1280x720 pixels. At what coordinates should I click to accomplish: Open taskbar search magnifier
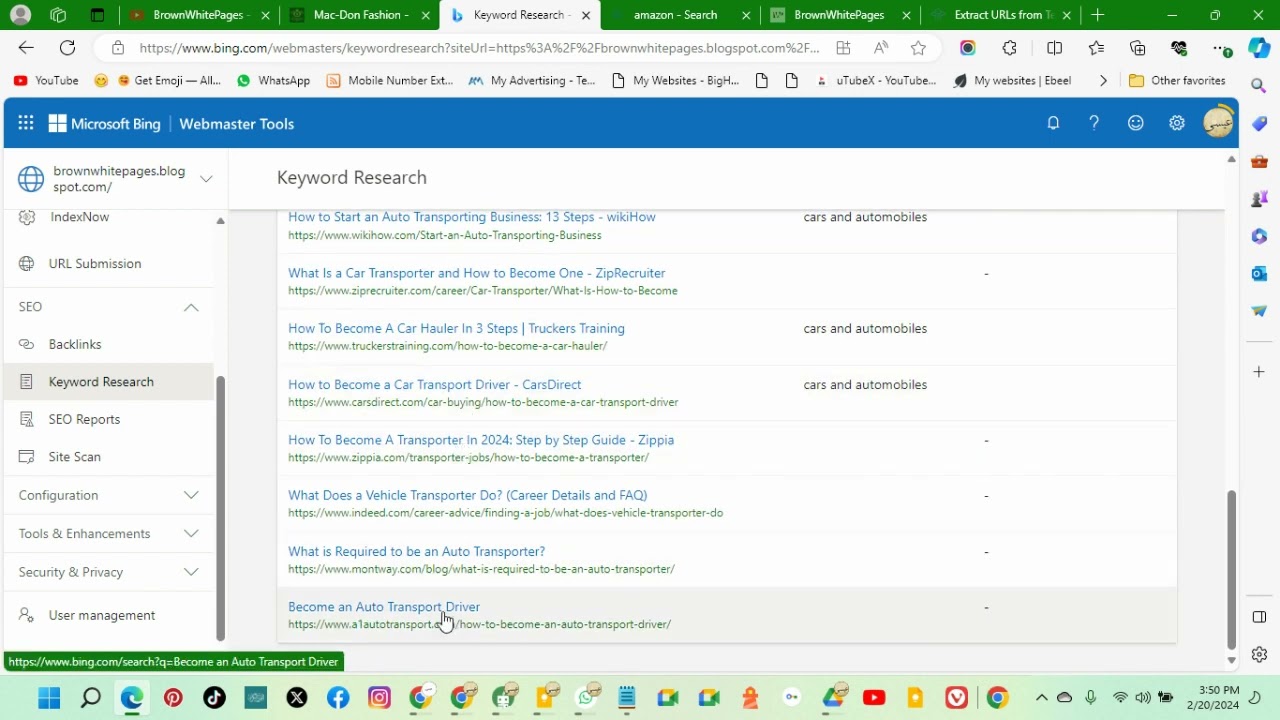(x=91, y=698)
